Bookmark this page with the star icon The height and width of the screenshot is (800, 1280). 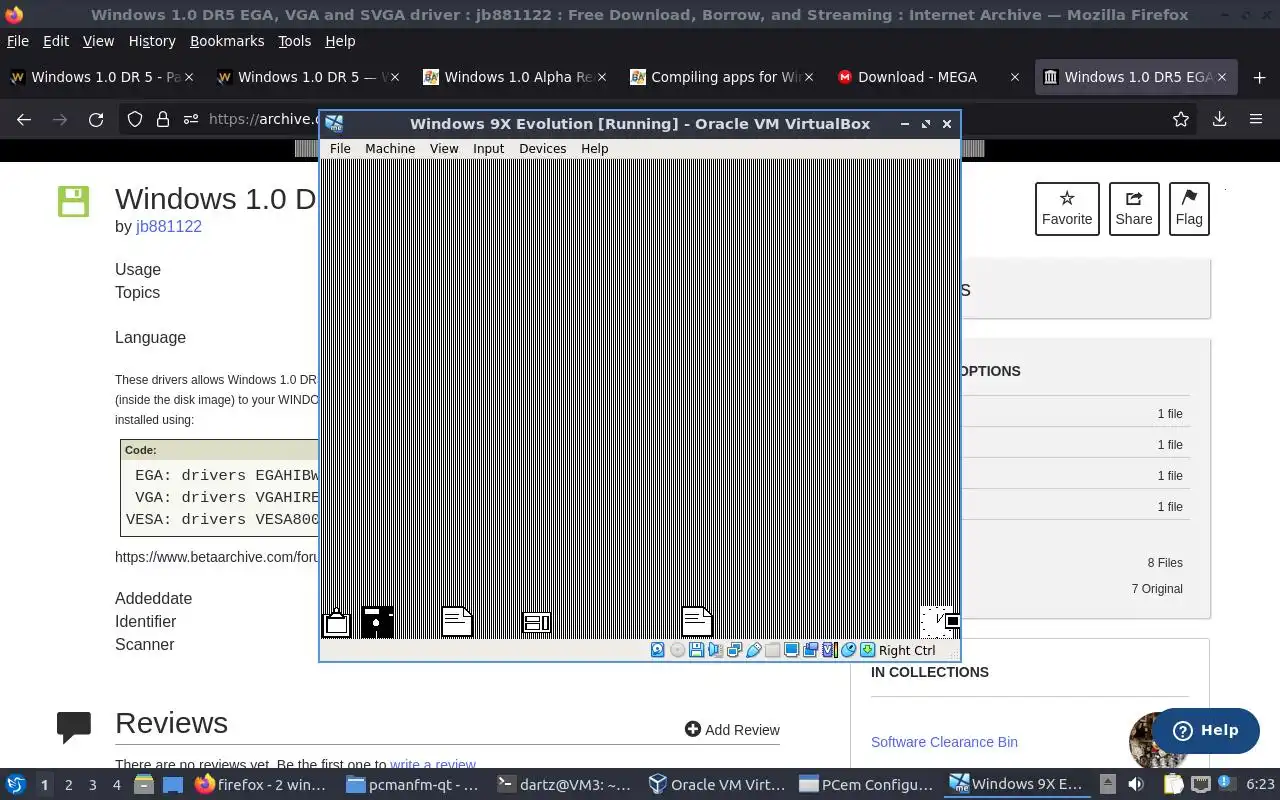[x=1181, y=119]
